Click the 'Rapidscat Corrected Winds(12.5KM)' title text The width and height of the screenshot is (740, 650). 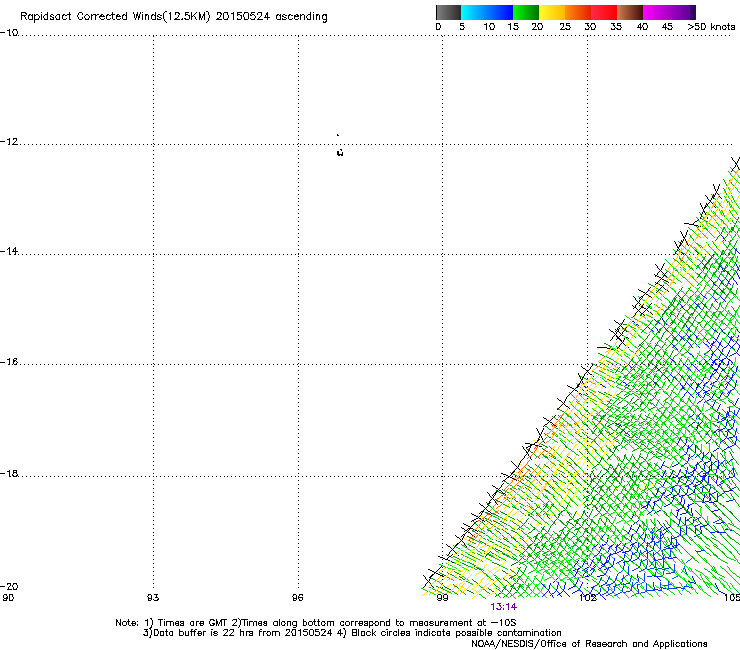point(115,17)
